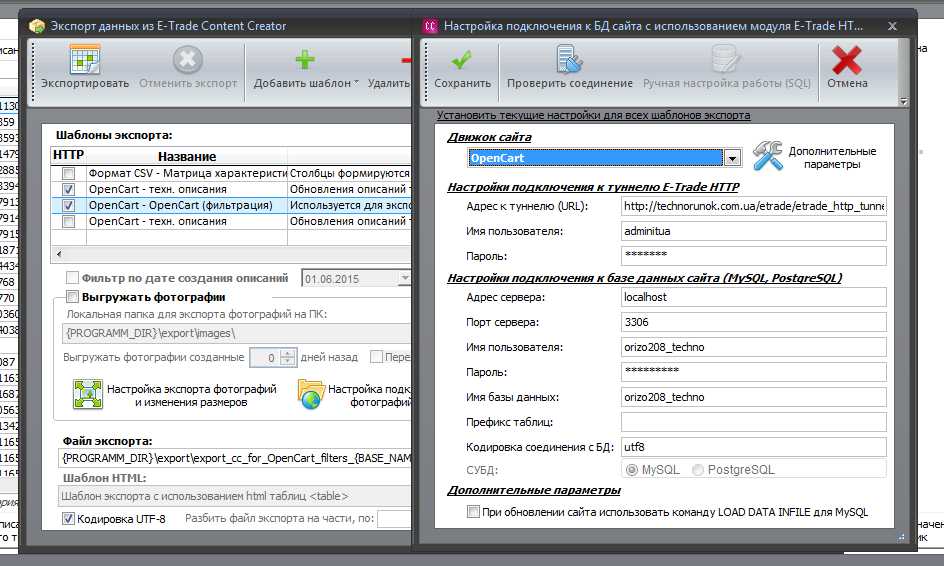Select row Формат CSV - Матрица характеристик
The width and height of the screenshot is (944, 566).
[x=231, y=173]
